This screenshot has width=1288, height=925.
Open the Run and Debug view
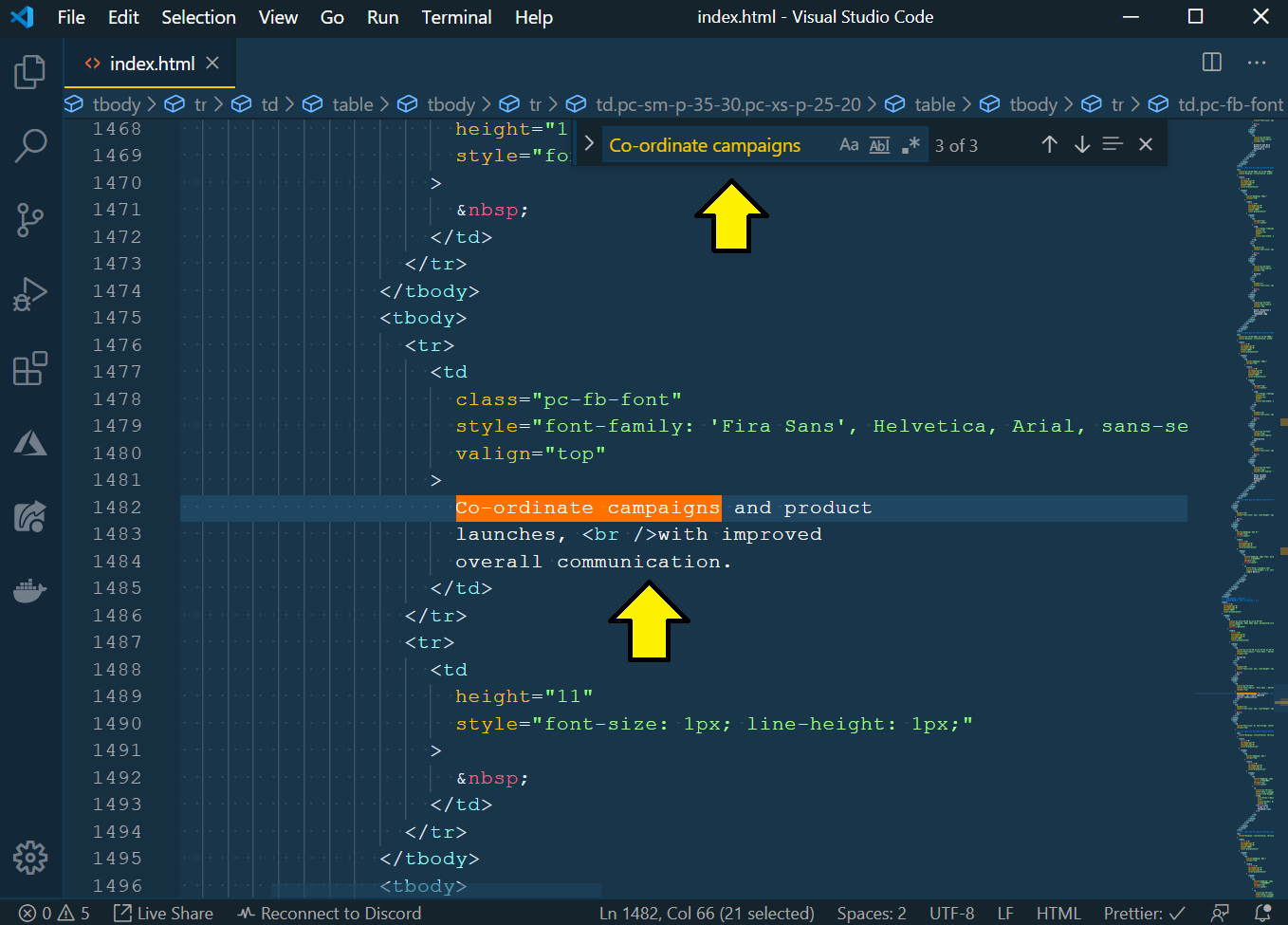[x=30, y=294]
